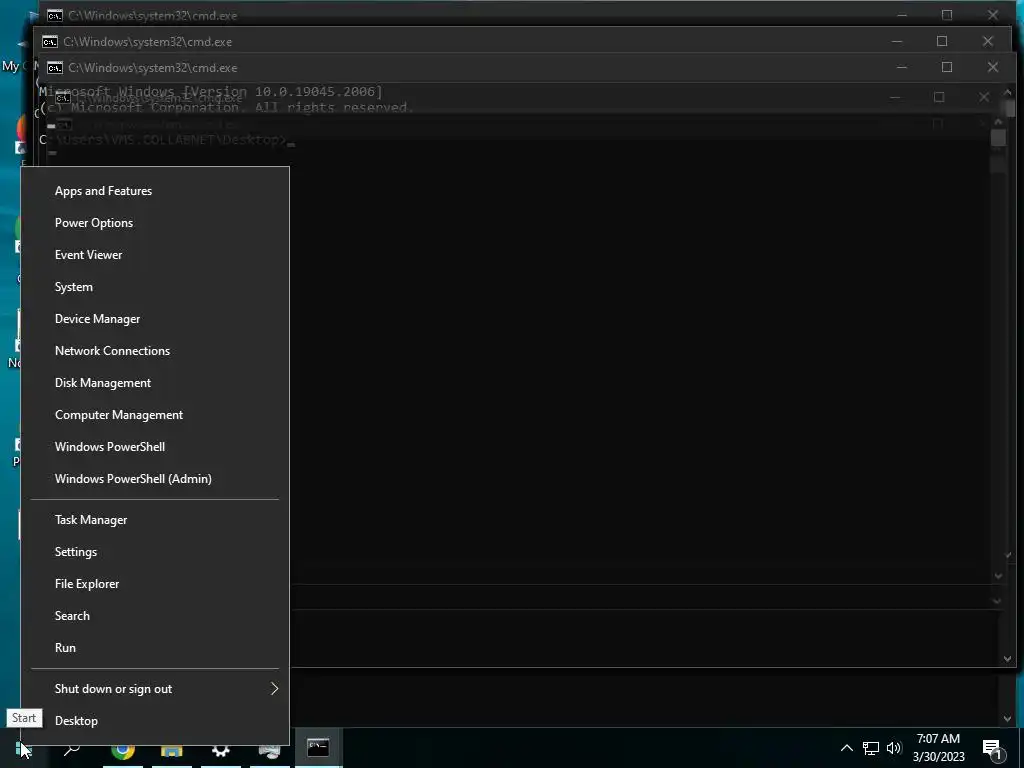Minimize the middle cmd.exe window

tap(897, 41)
